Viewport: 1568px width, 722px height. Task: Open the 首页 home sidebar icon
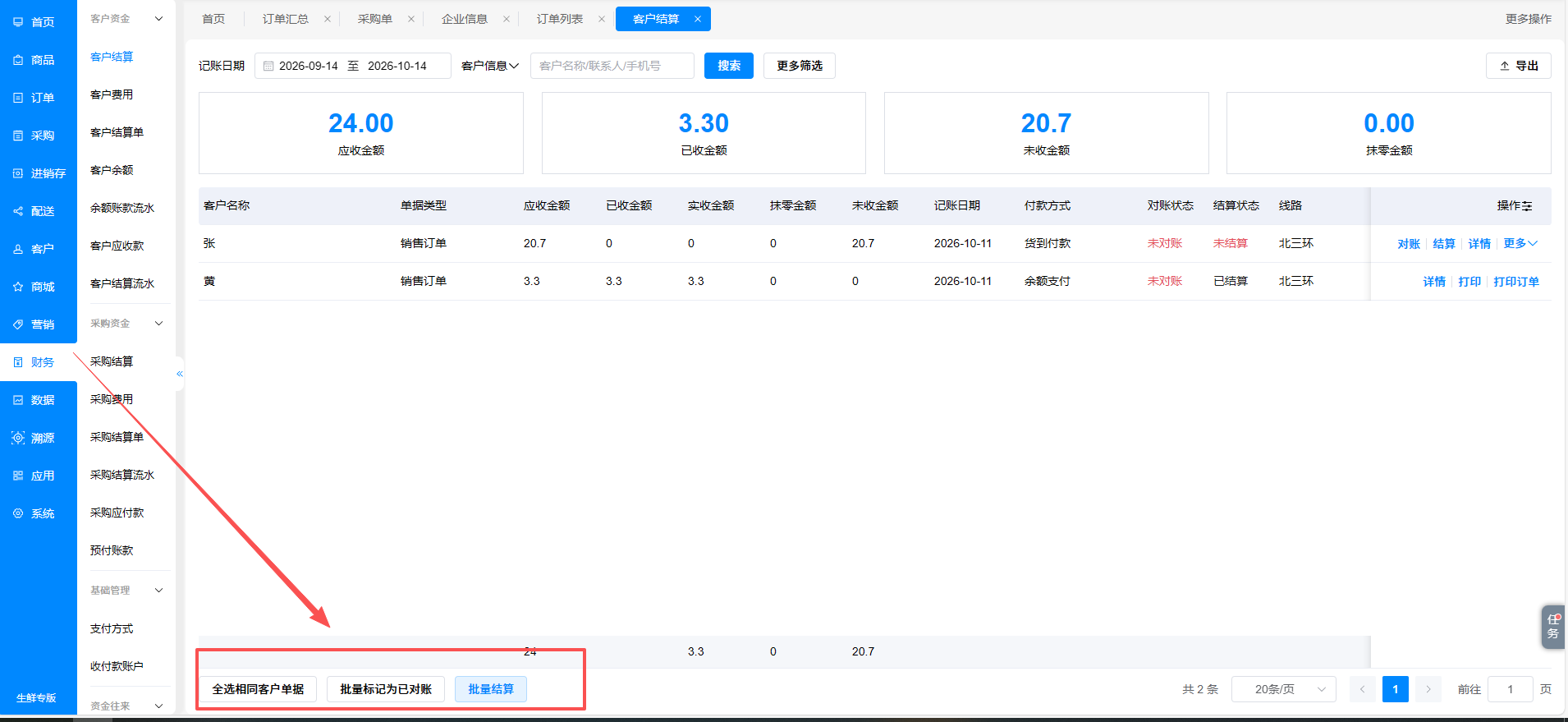pos(18,22)
